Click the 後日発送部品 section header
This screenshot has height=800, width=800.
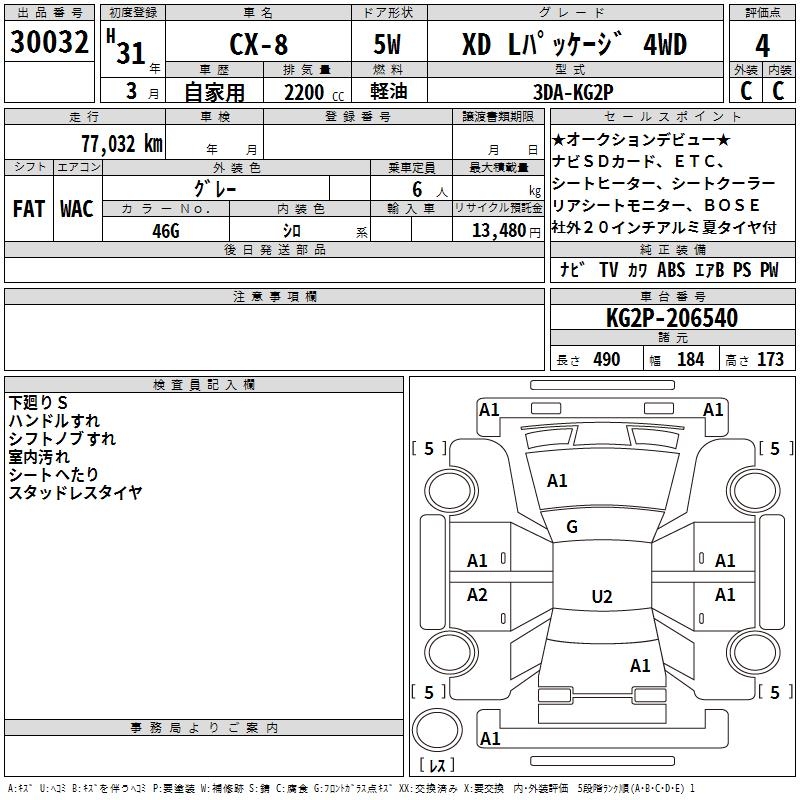(274, 249)
